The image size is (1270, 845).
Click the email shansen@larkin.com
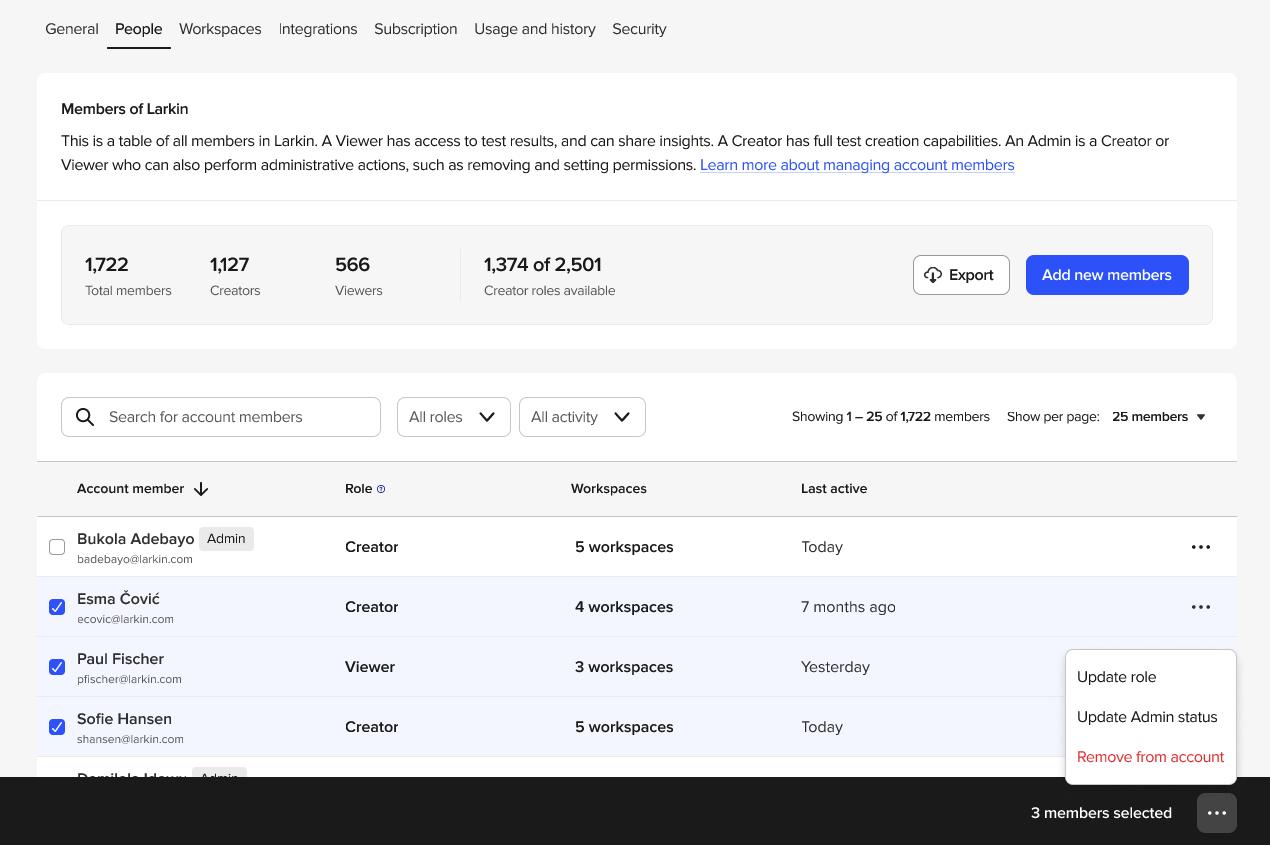(130, 740)
